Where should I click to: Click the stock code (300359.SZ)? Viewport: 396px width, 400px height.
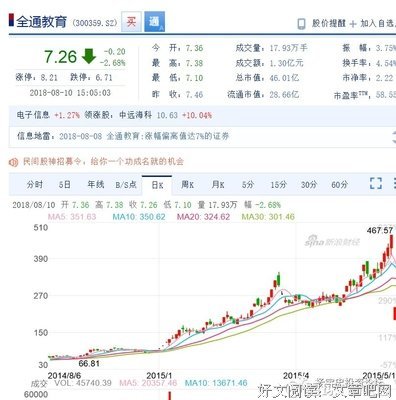pos(95,23)
